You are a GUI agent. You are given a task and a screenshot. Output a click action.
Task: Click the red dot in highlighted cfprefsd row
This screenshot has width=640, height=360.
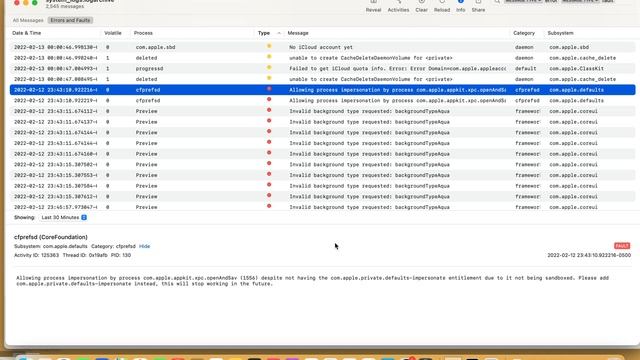[269, 89]
